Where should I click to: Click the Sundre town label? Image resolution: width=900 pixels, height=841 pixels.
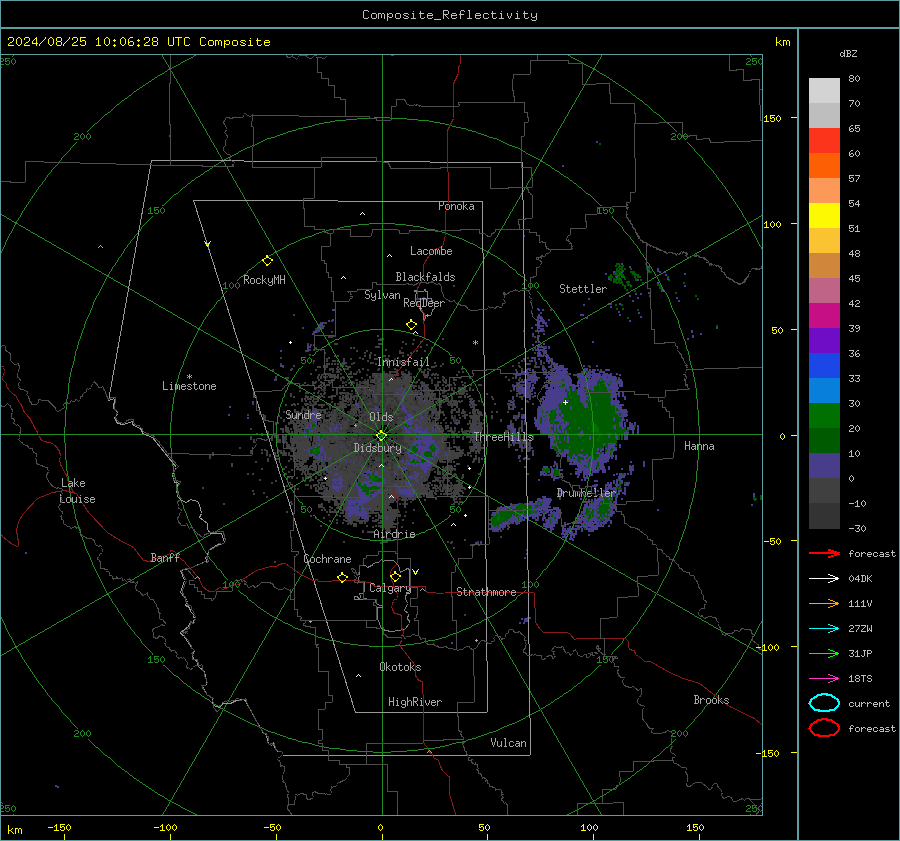(x=303, y=415)
